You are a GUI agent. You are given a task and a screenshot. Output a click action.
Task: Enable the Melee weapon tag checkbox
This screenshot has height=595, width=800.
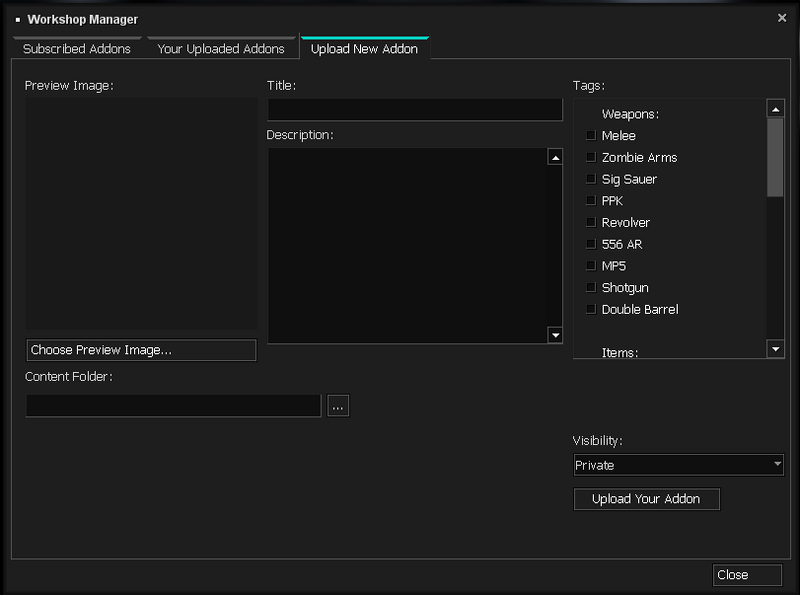[590, 135]
